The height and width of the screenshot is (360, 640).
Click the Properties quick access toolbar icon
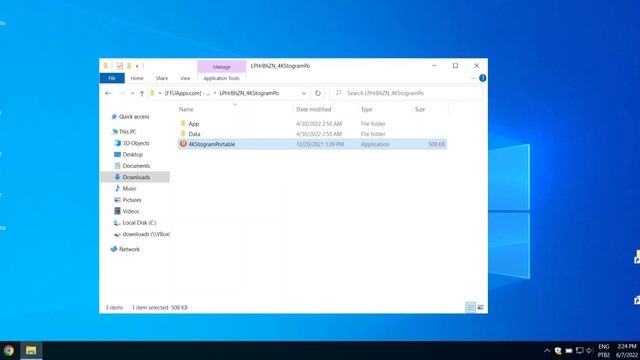120,66
